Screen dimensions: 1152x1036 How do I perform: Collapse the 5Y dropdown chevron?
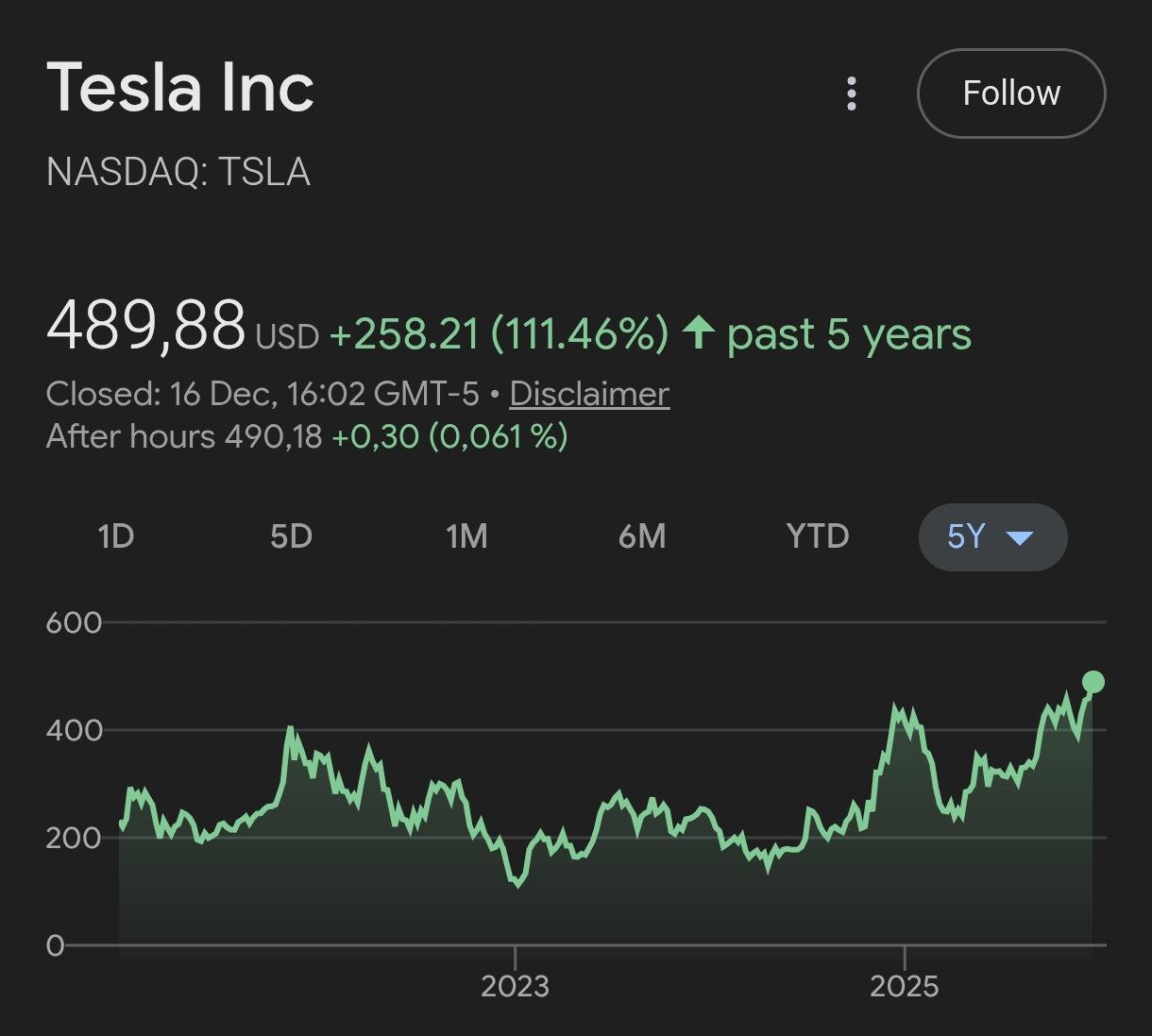tap(1020, 538)
